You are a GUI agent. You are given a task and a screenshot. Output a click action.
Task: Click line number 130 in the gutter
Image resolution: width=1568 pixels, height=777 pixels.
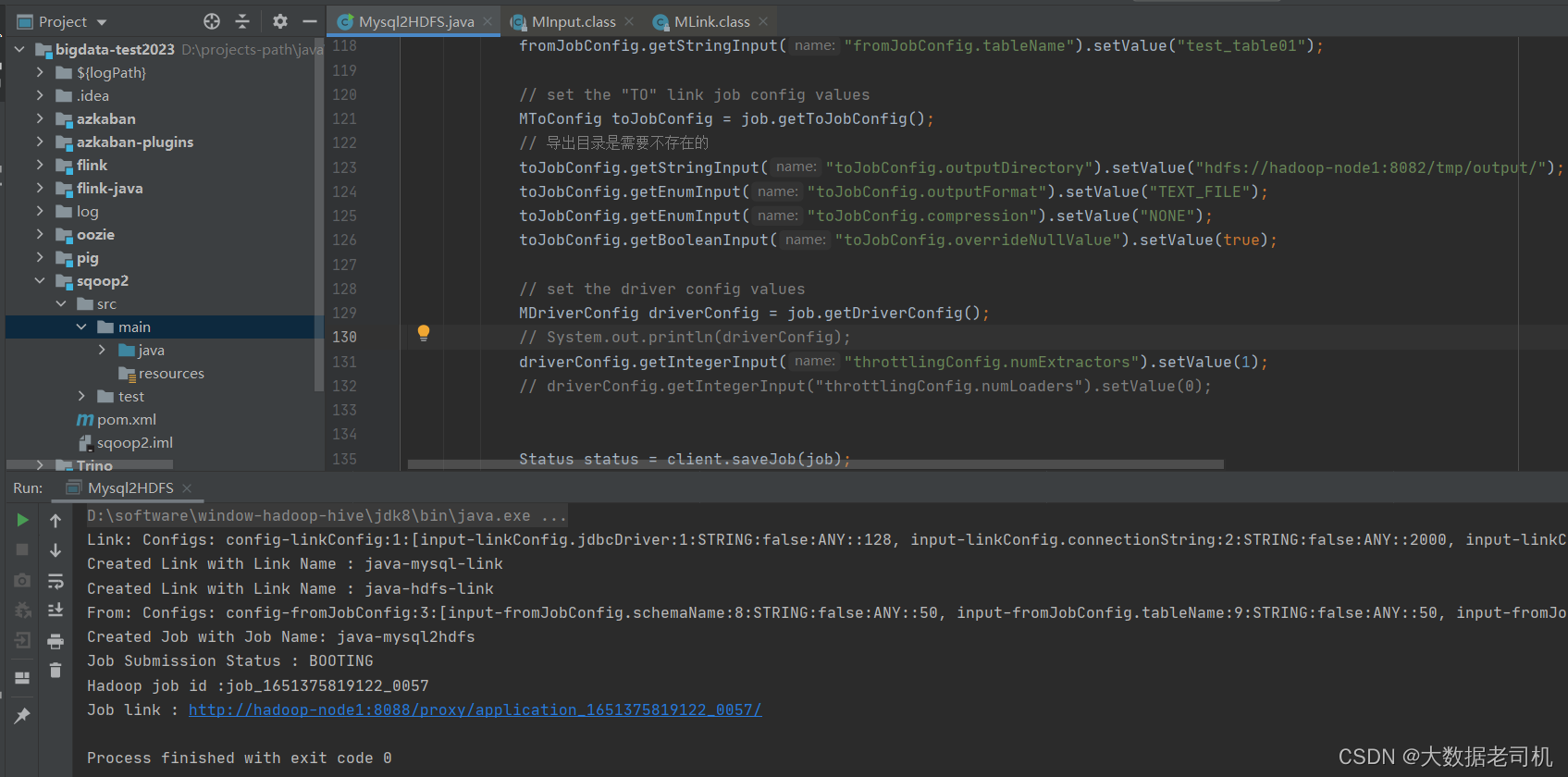click(x=344, y=337)
